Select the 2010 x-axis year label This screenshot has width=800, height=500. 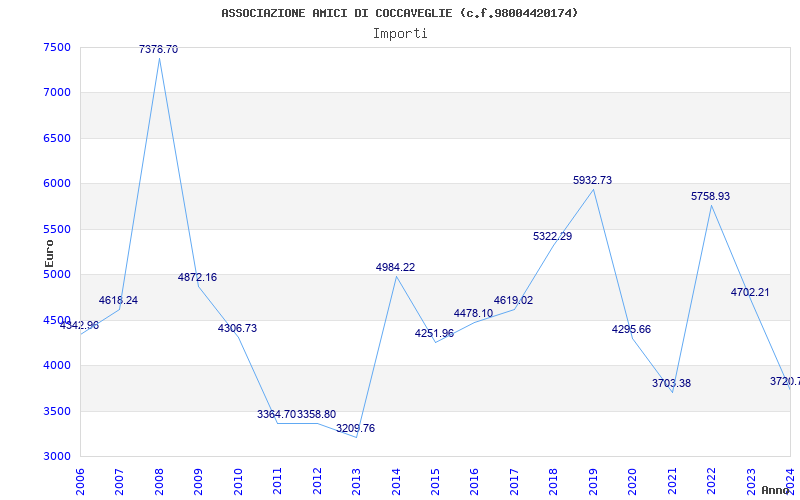238,482
